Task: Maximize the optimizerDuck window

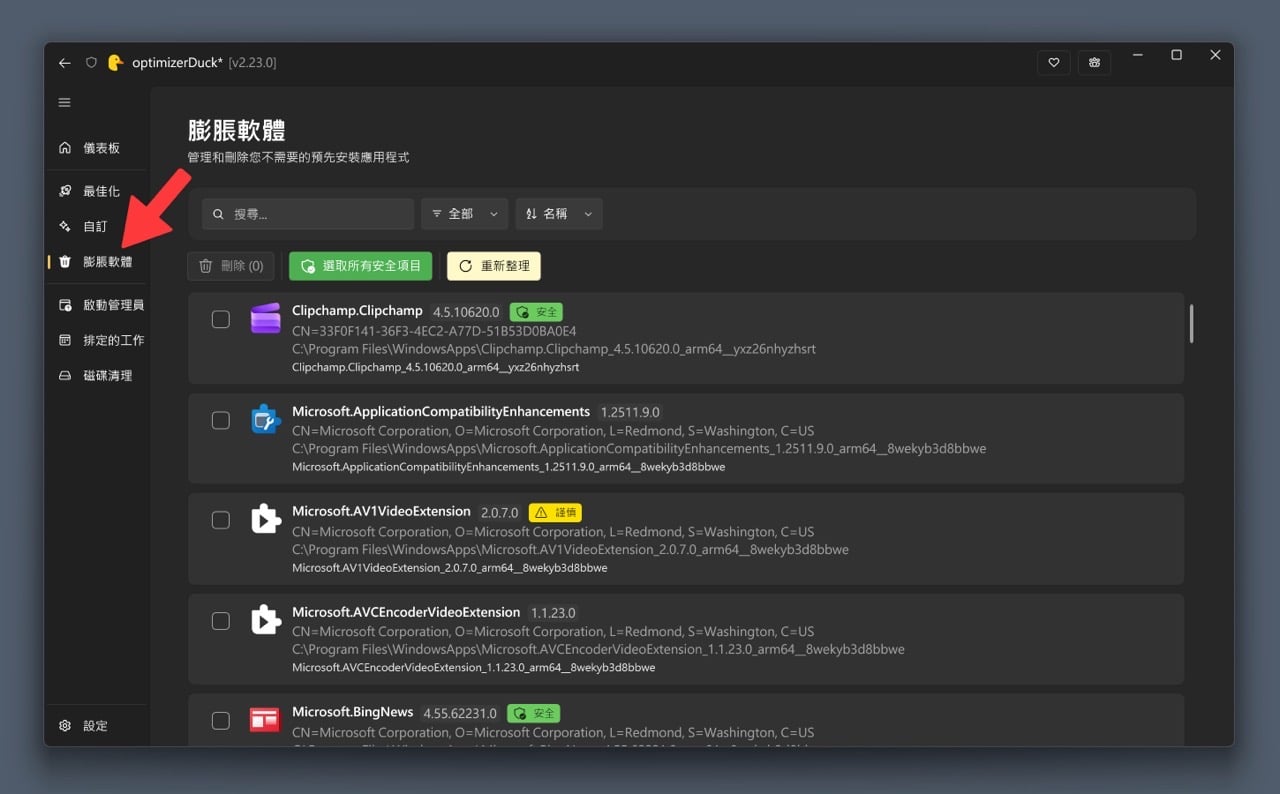Action: point(1176,55)
